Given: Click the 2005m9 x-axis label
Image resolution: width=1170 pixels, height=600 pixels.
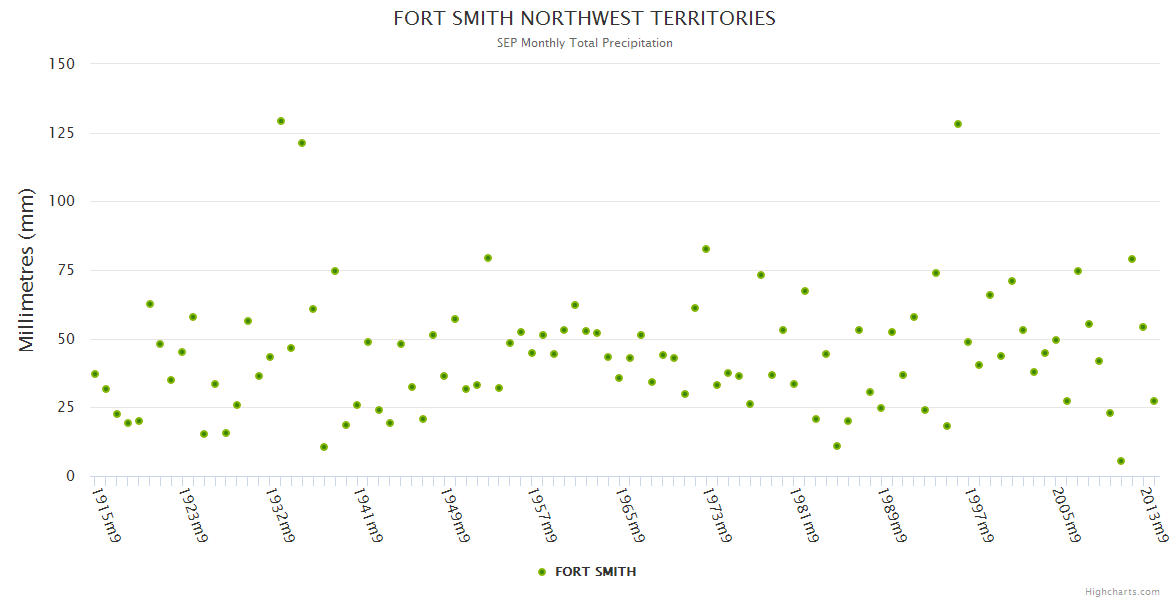Looking at the screenshot, I should coord(1069,515).
